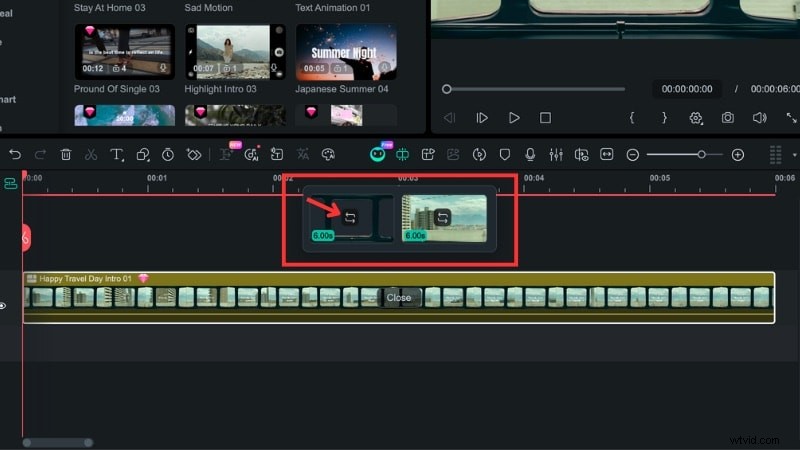The width and height of the screenshot is (800, 450).
Task: Redo the last timeline action
Action: (40, 154)
